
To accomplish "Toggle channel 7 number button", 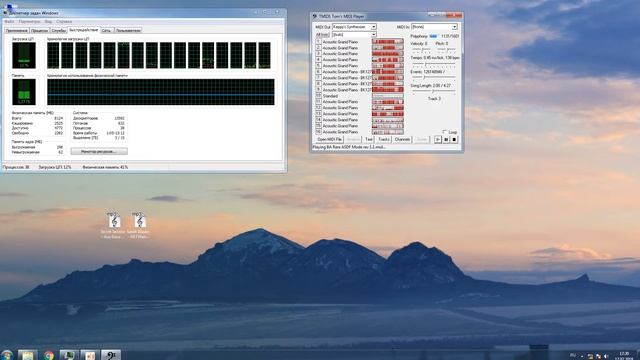I will pos(318,78).
